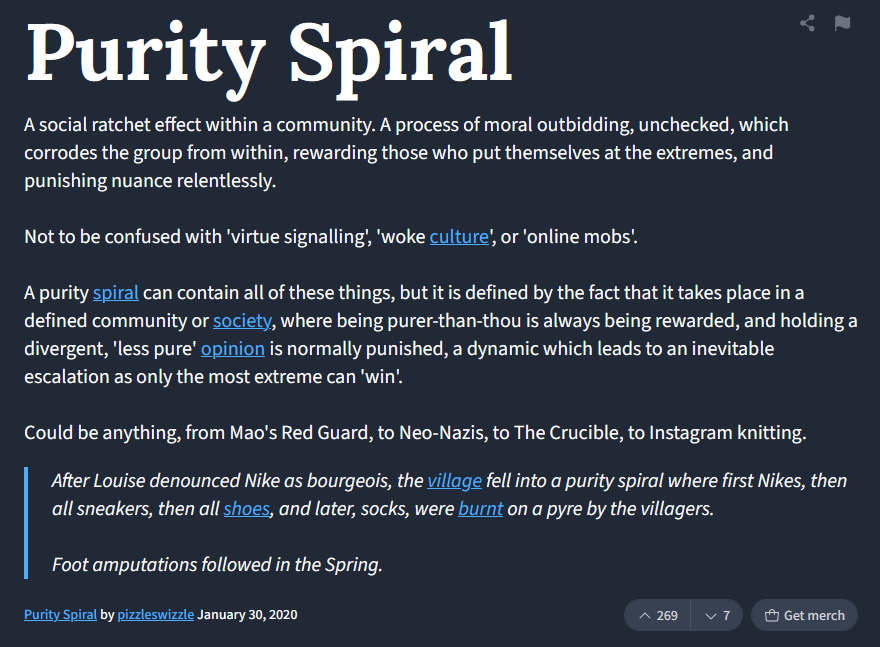Image resolution: width=880 pixels, height=647 pixels.
Task: Click the 'Foot amputations followed' example line
Action: (217, 565)
